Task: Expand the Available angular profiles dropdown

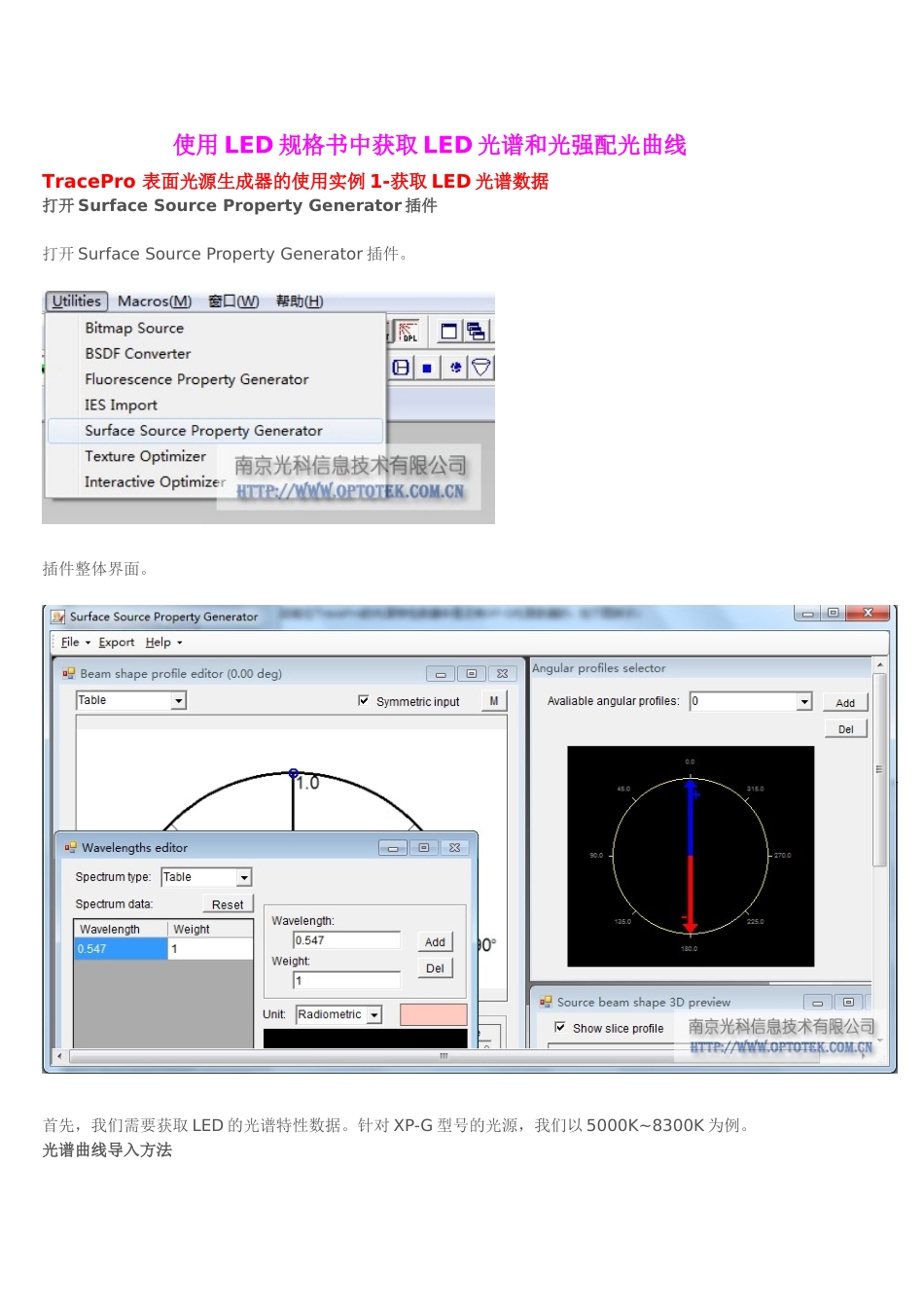Action: 804,702
